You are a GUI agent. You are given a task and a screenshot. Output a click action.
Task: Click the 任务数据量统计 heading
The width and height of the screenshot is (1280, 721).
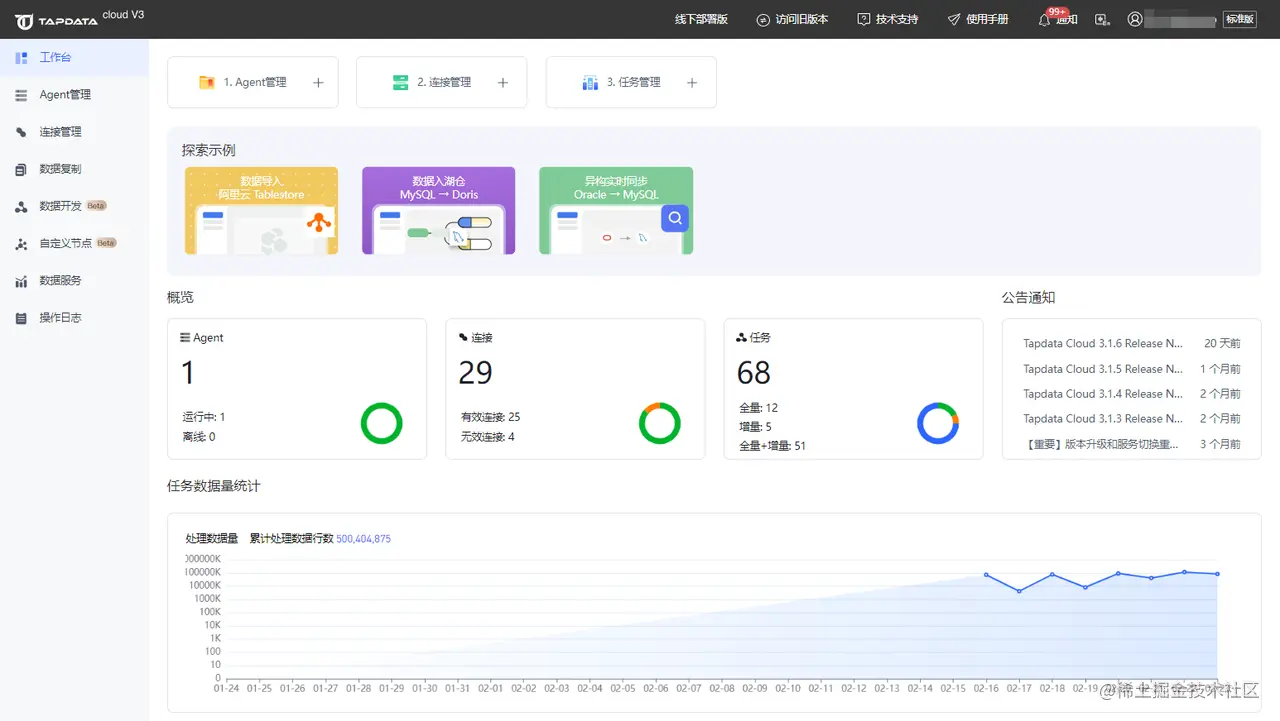tap(214, 486)
